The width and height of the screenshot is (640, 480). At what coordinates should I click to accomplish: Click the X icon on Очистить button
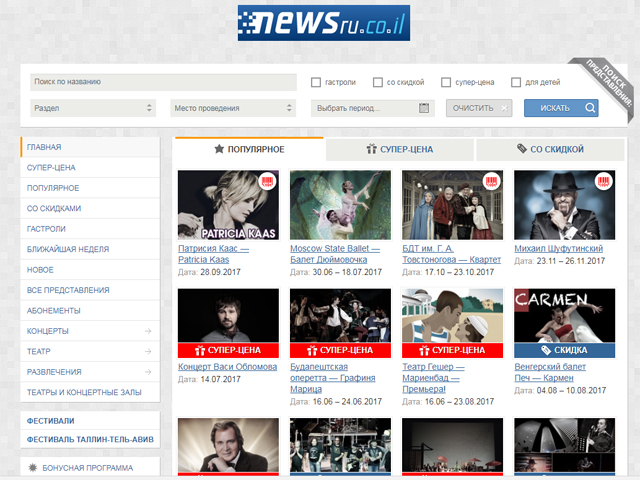[504, 108]
